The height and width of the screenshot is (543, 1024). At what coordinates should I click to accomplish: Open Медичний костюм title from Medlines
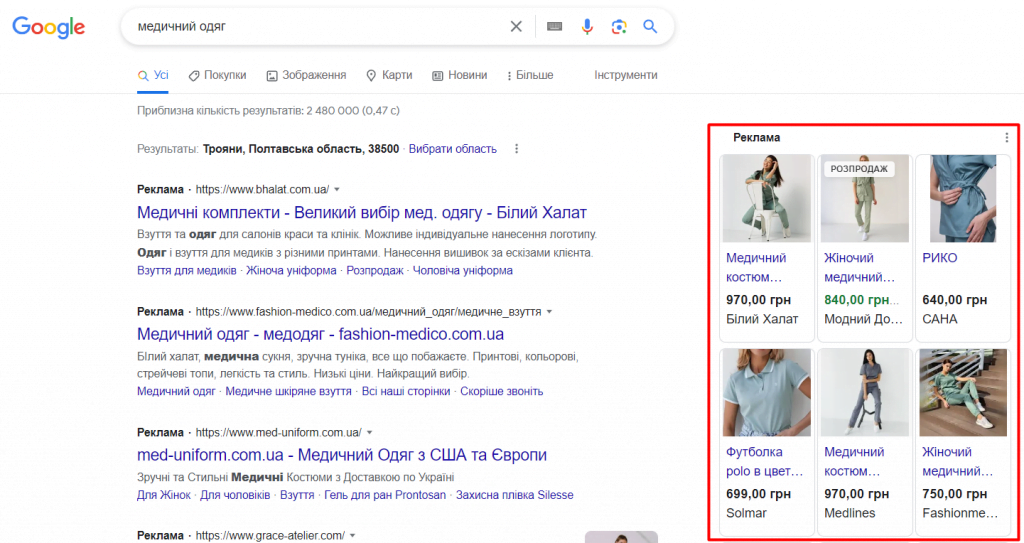pos(854,461)
